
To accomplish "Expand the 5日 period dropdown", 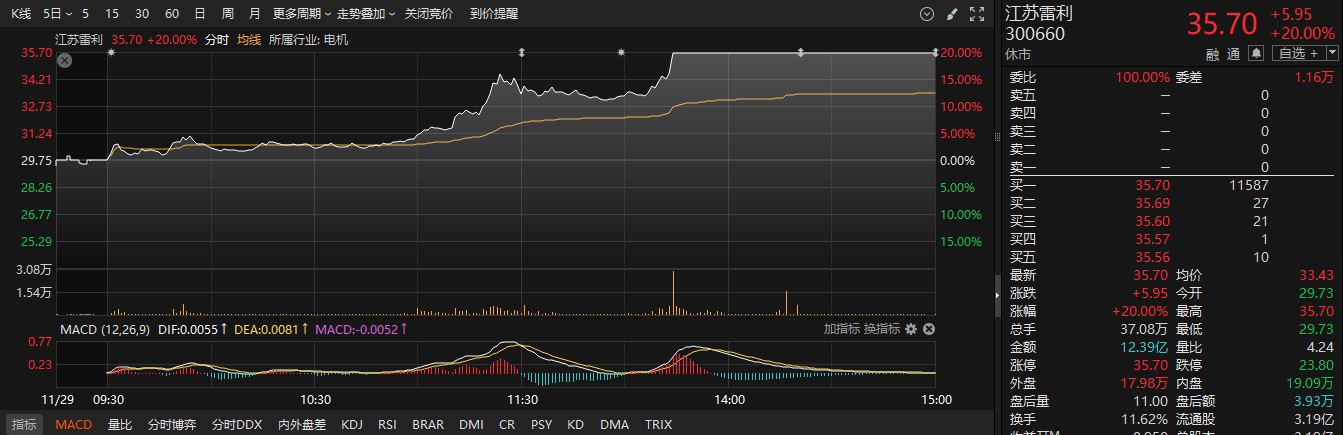I will pos(57,14).
